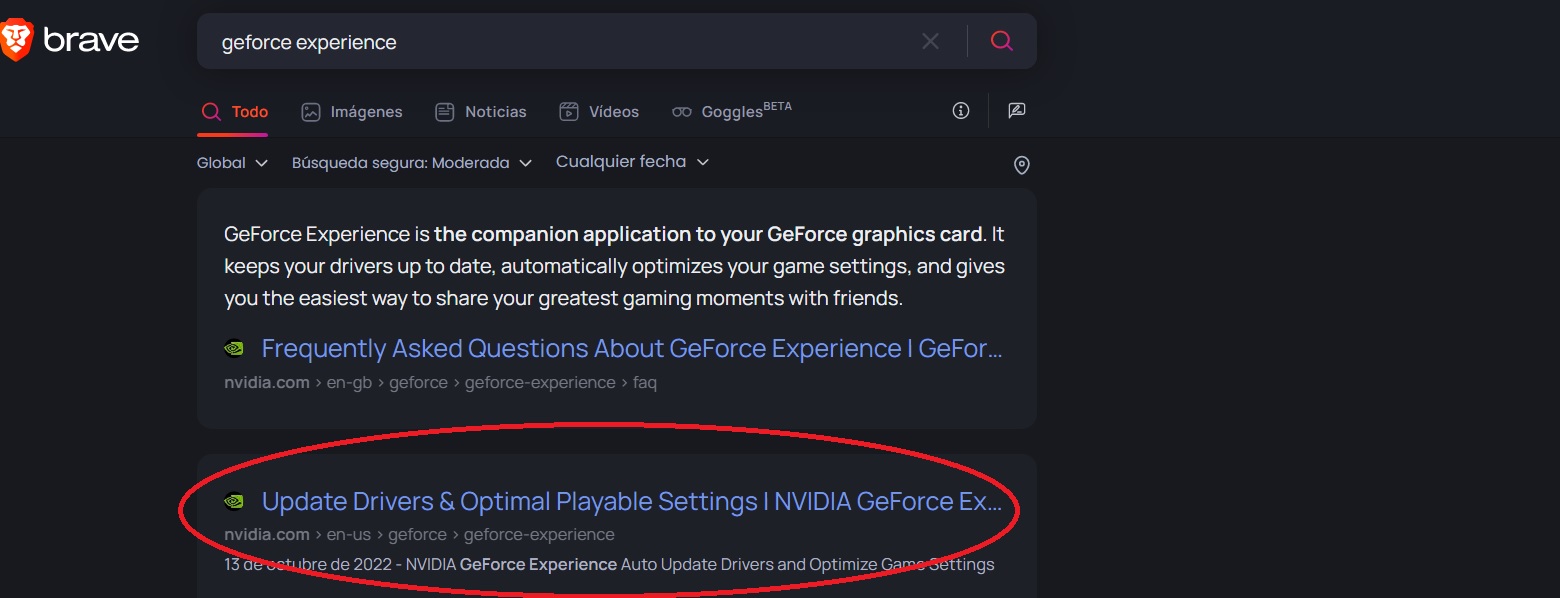Open the Update Drivers & Optimal Playable Settings result
1560x598 pixels.
(x=631, y=501)
